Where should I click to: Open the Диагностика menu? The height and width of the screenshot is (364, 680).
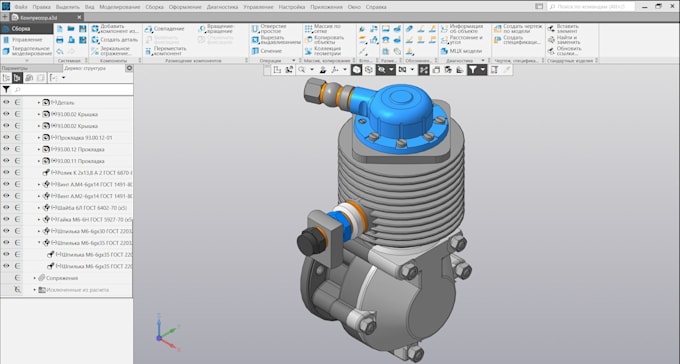[x=222, y=7]
